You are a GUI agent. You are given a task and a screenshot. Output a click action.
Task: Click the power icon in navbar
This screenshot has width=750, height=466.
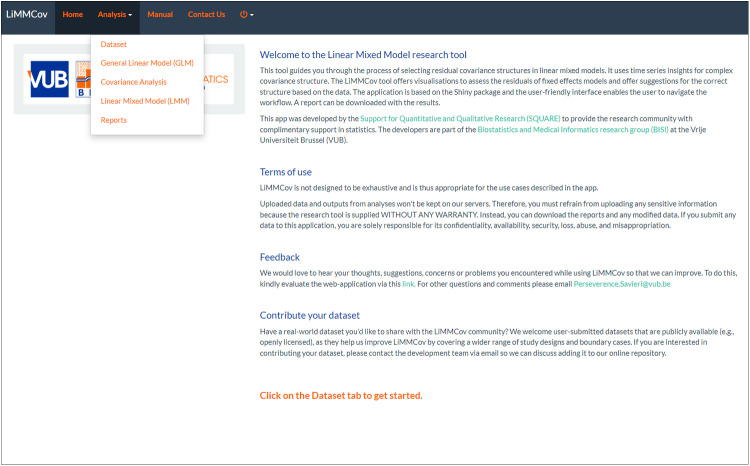point(243,14)
